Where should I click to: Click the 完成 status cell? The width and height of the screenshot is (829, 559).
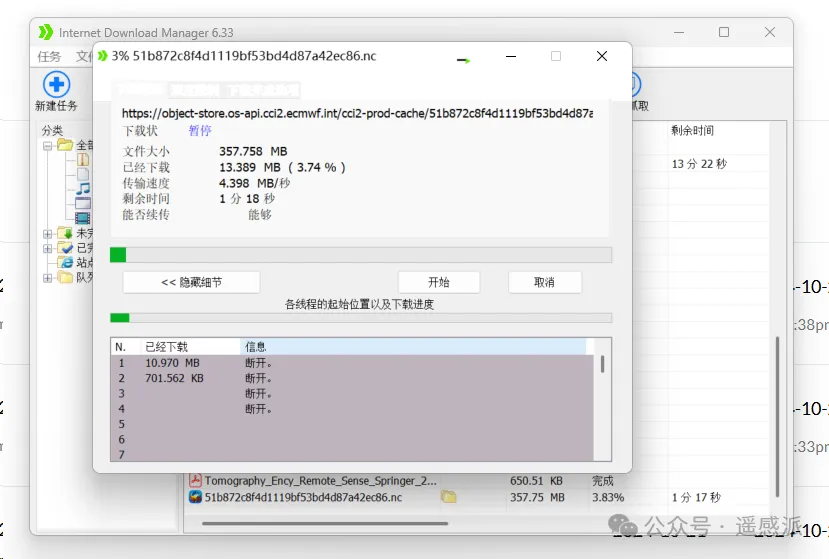(x=603, y=481)
